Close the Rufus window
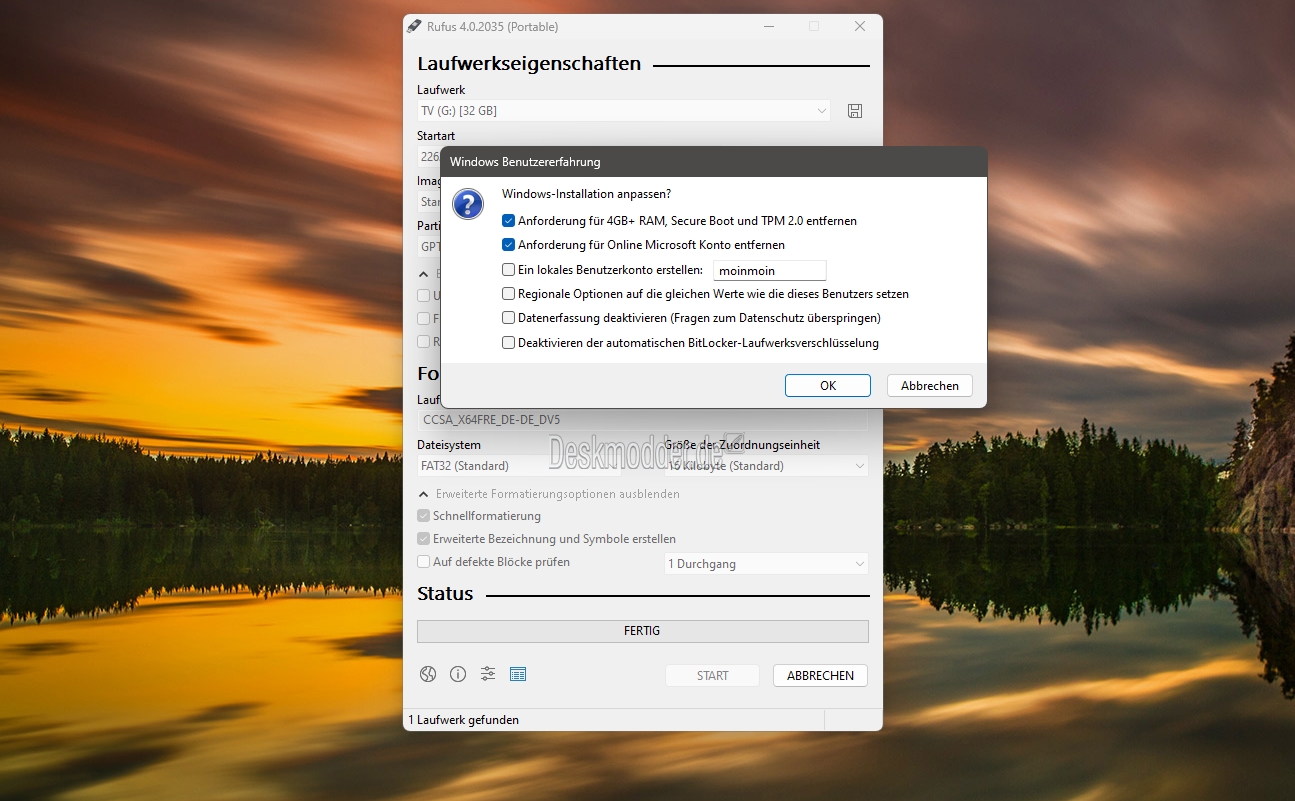This screenshot has height=801, width=1295. pyautogui.click(x=860, y=26)
